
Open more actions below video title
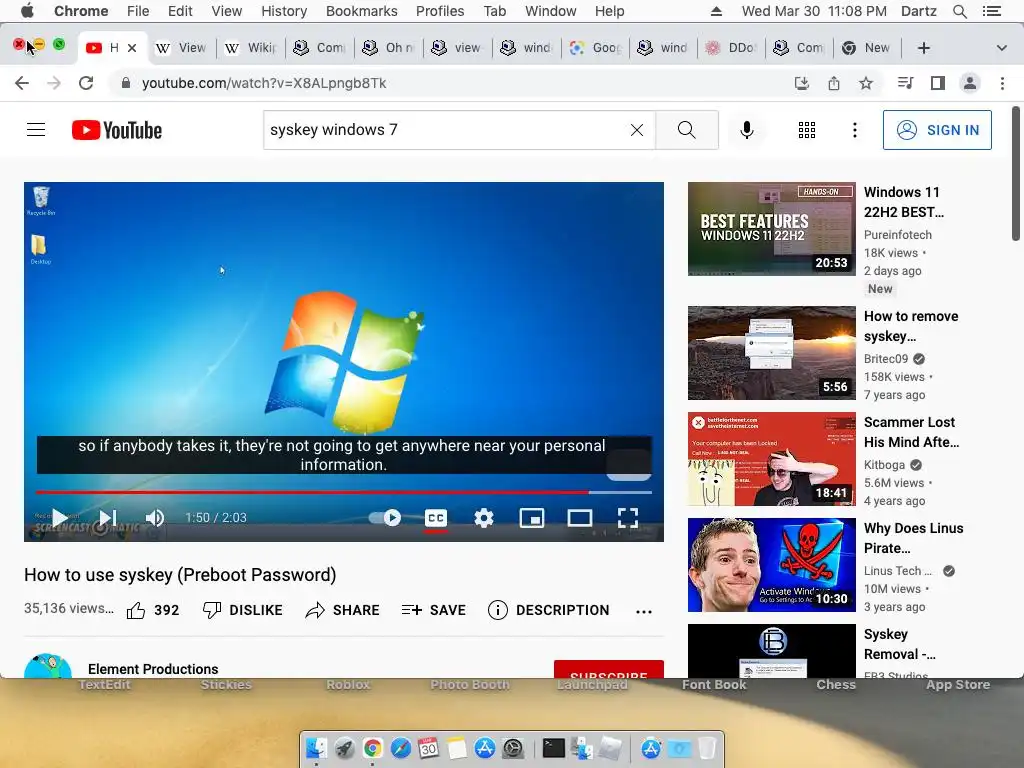pyautogui.click(x=644, y=611)
